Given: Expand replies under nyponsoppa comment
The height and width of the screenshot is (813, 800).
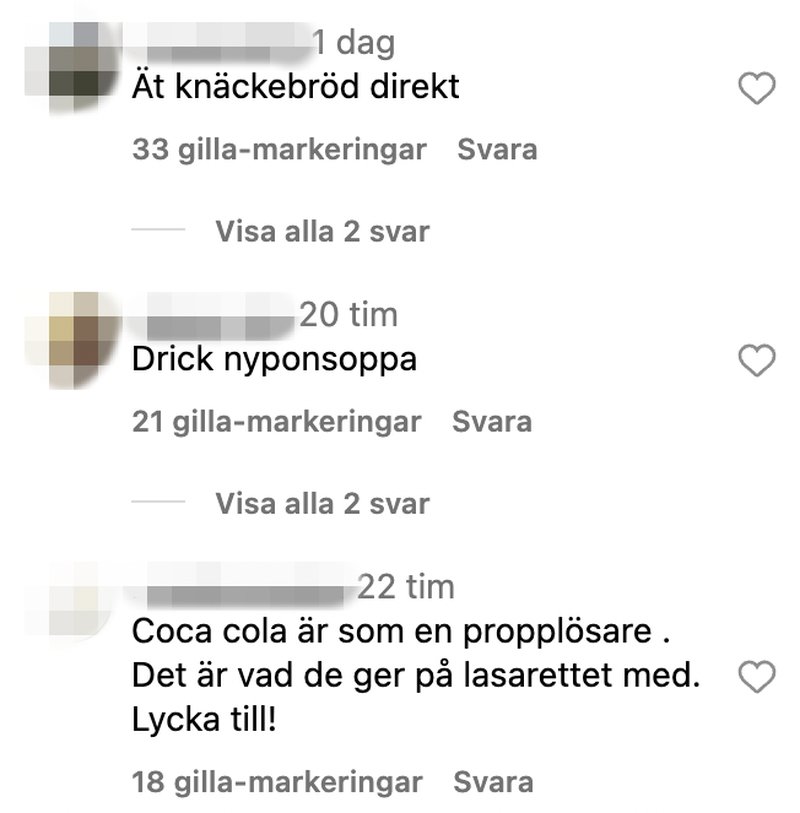Looking at the screenshot, I should point(322,503).
